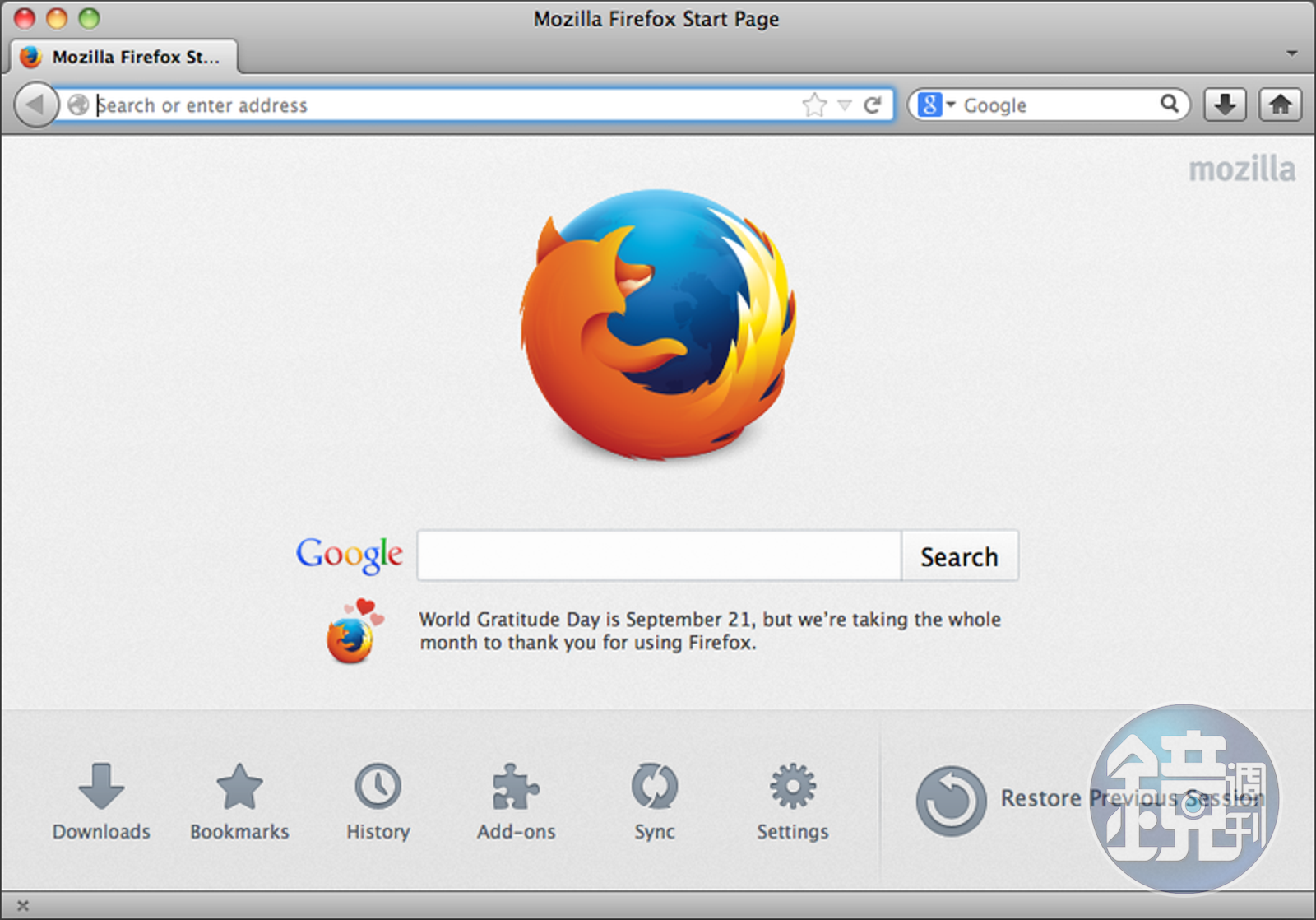Expand the address bar history dropdown

pos(845,105)
